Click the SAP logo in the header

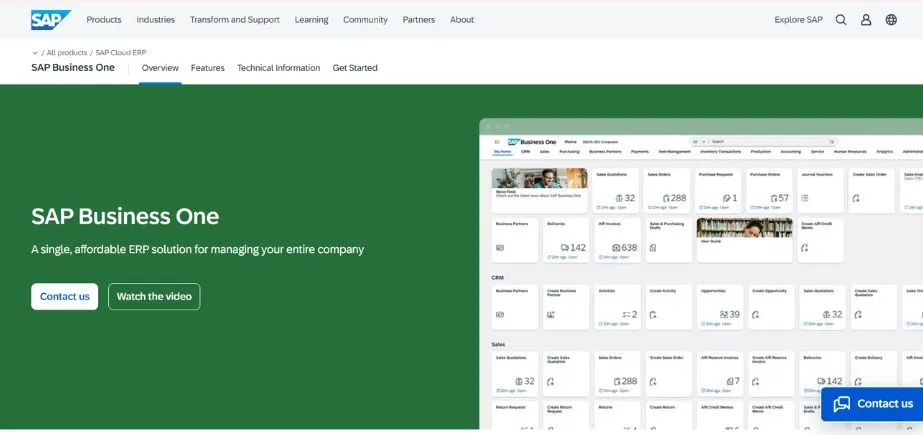coord(51,19)
